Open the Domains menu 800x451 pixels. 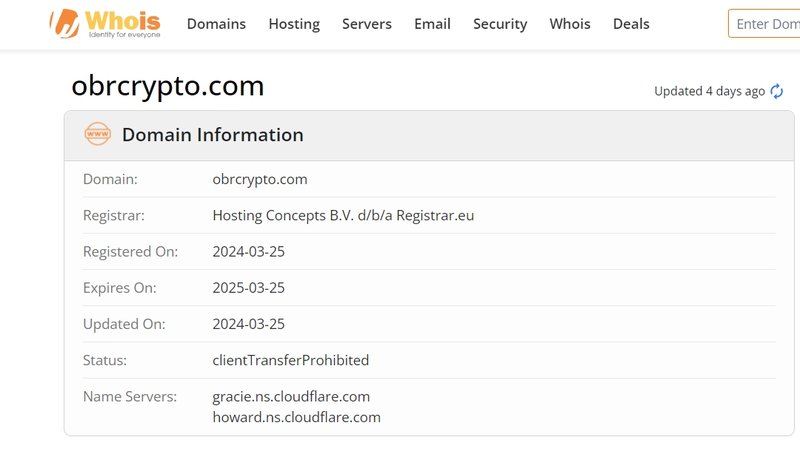coord(216,24)
